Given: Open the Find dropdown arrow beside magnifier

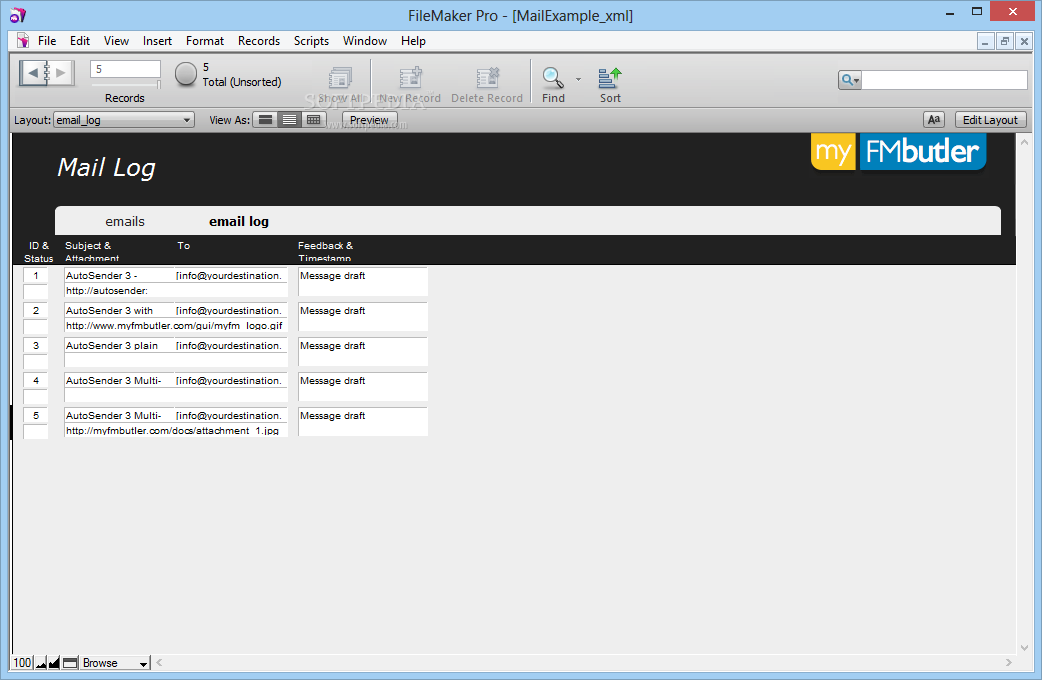Looking at the screenshot, I should pyautogui.click(x=578, y=79).
